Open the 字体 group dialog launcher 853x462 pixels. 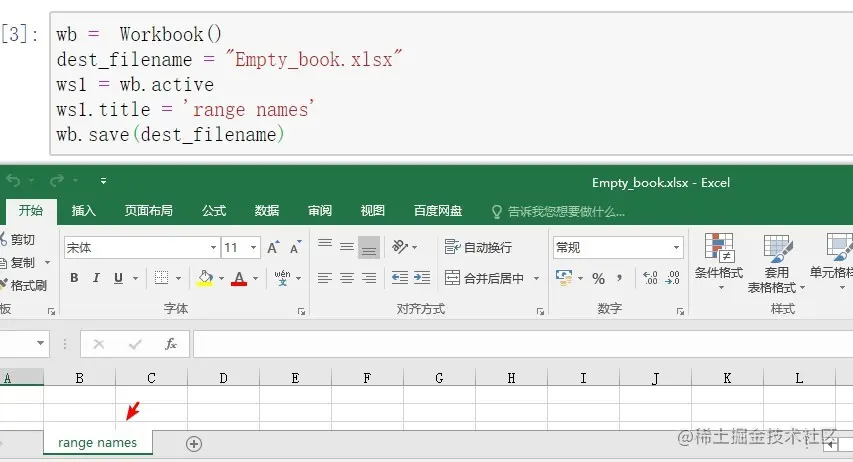click(x=301, y=311)
